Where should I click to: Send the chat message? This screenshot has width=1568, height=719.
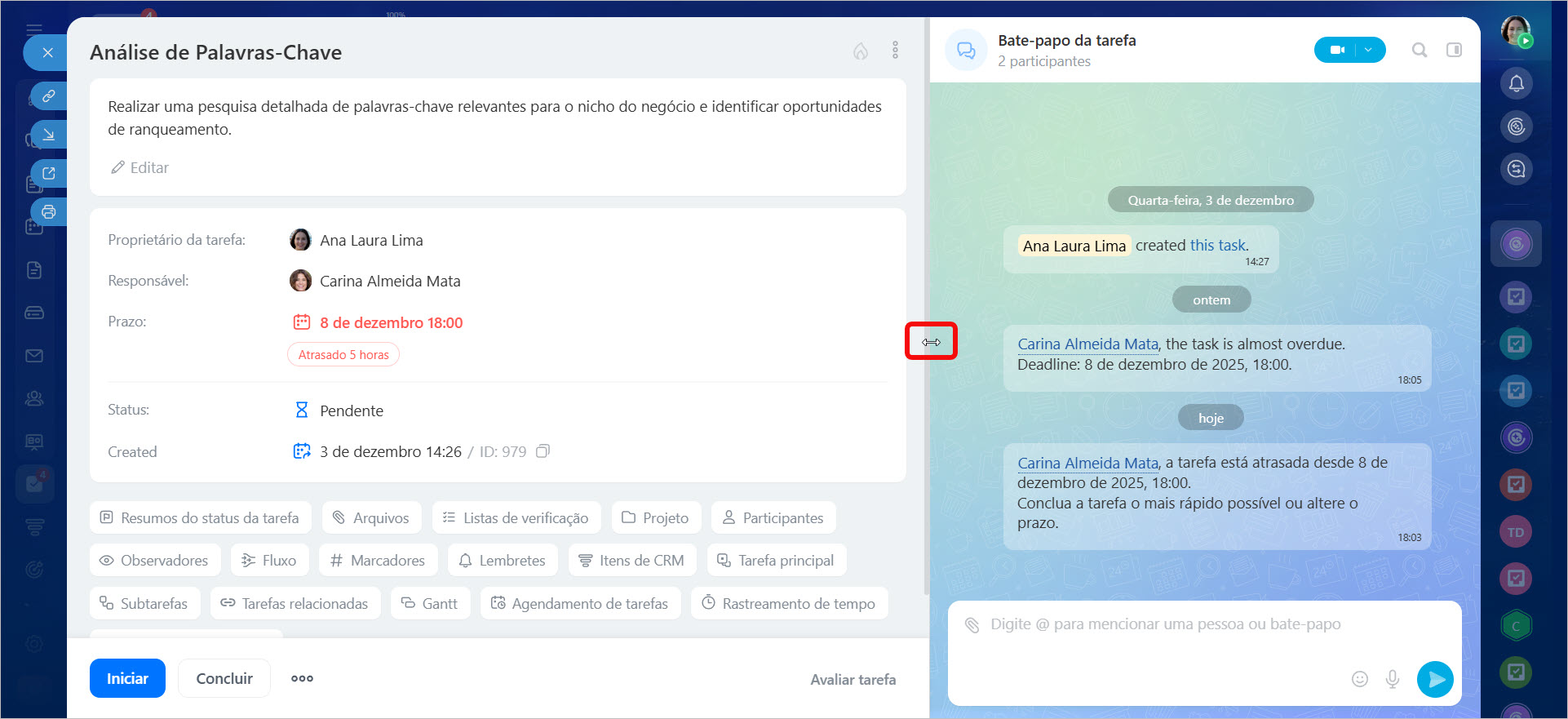coord(1435,679)
